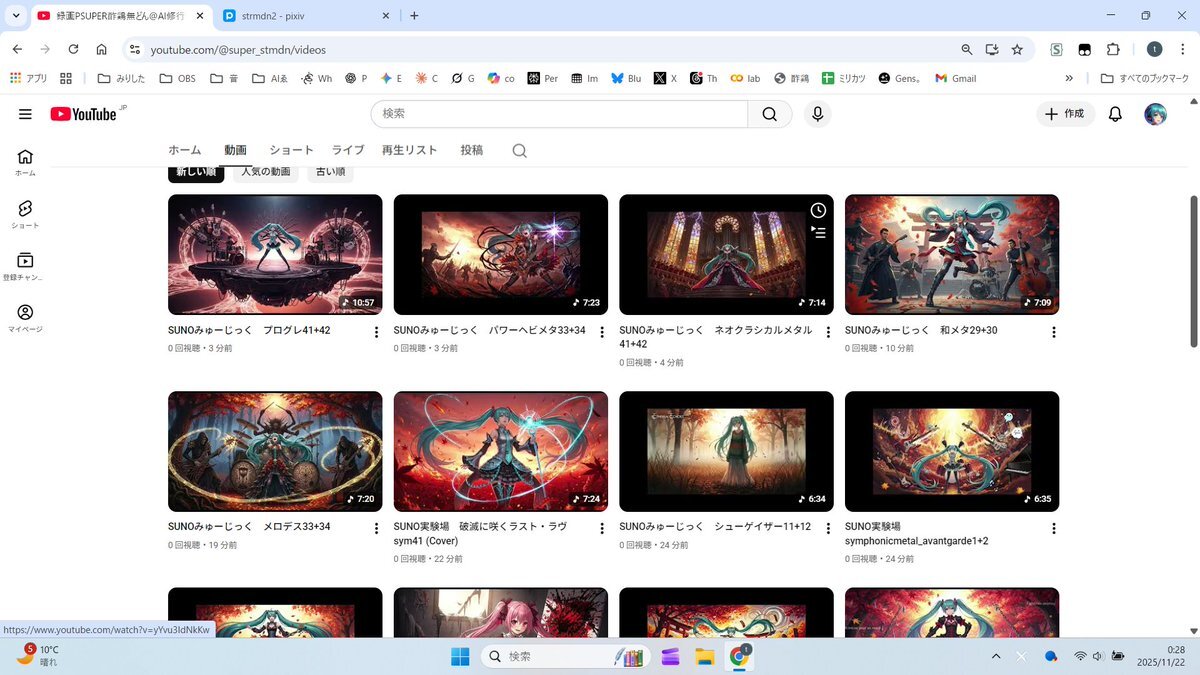Click the 作成 create button

pyautogui.click(x=1065, y=114)
